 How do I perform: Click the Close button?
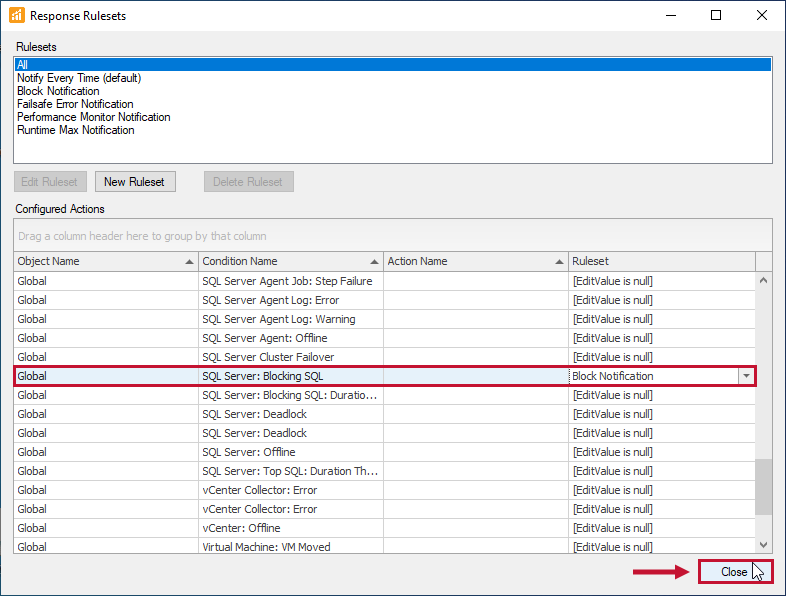point(735,571)
